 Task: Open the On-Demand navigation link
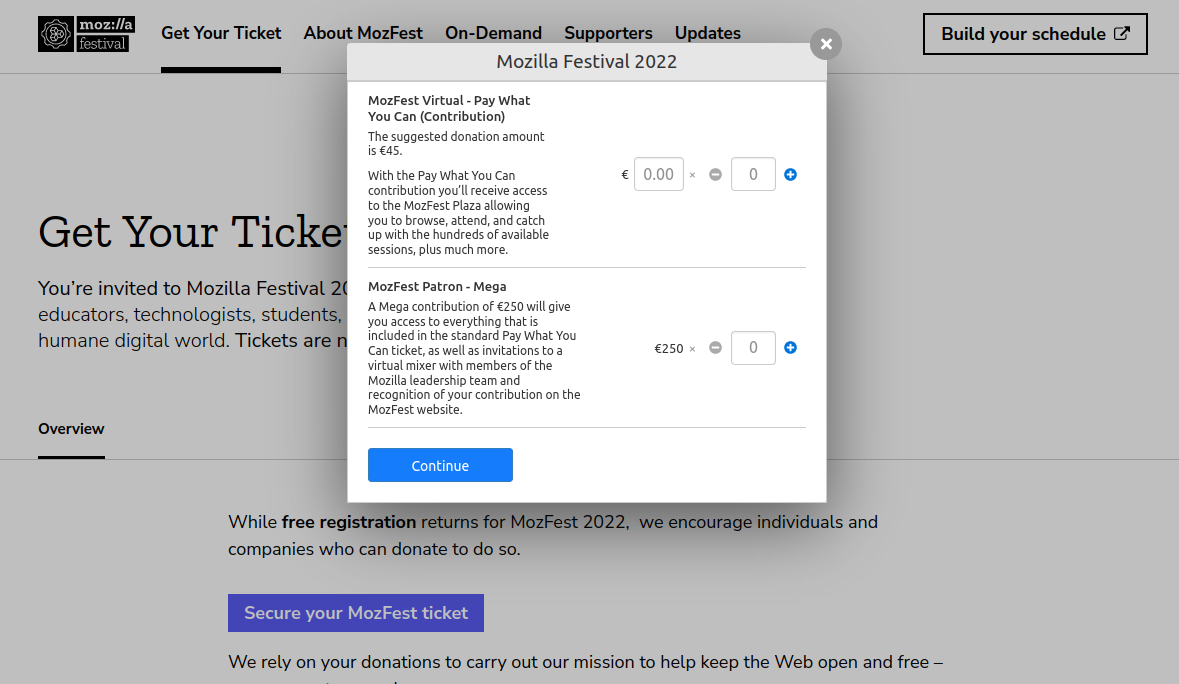tap(493, 33)
